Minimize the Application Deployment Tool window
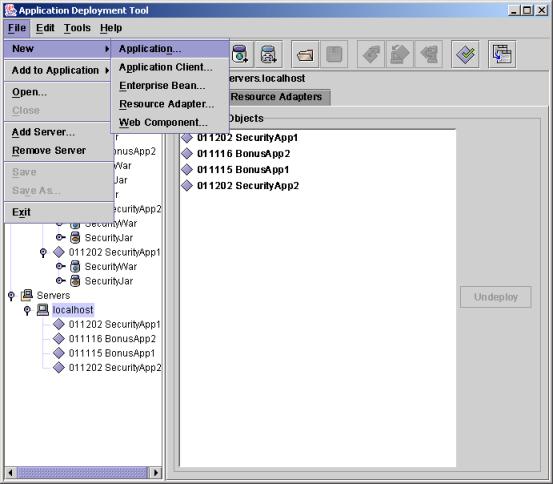 (514, 10)
